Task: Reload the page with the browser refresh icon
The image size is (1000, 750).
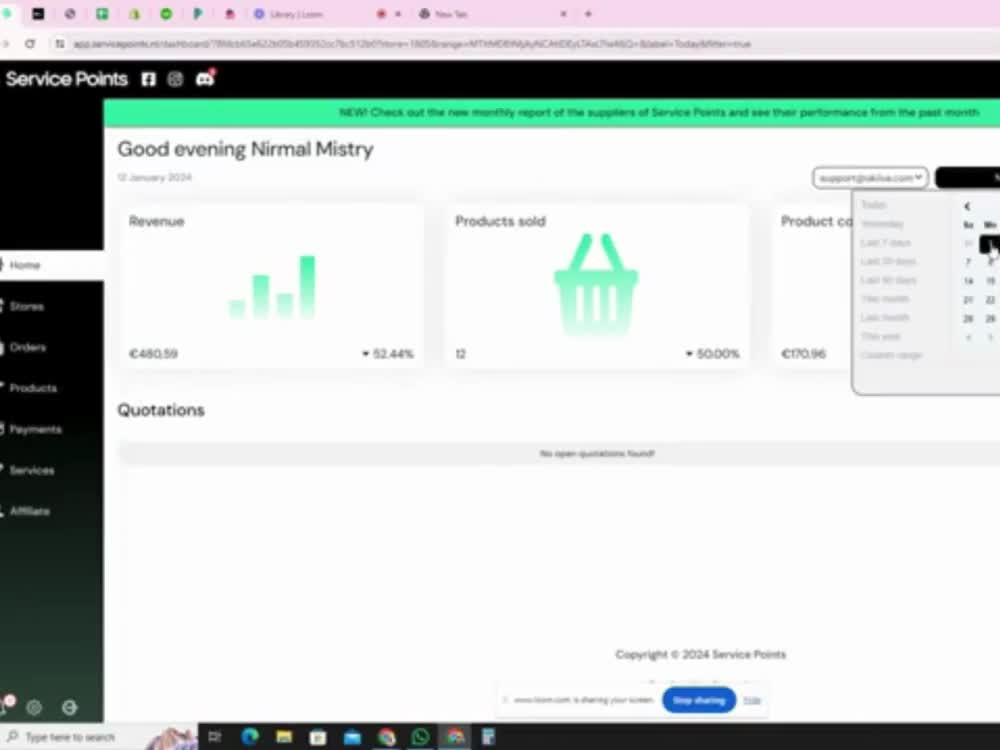Action: (x=30, y=44)
